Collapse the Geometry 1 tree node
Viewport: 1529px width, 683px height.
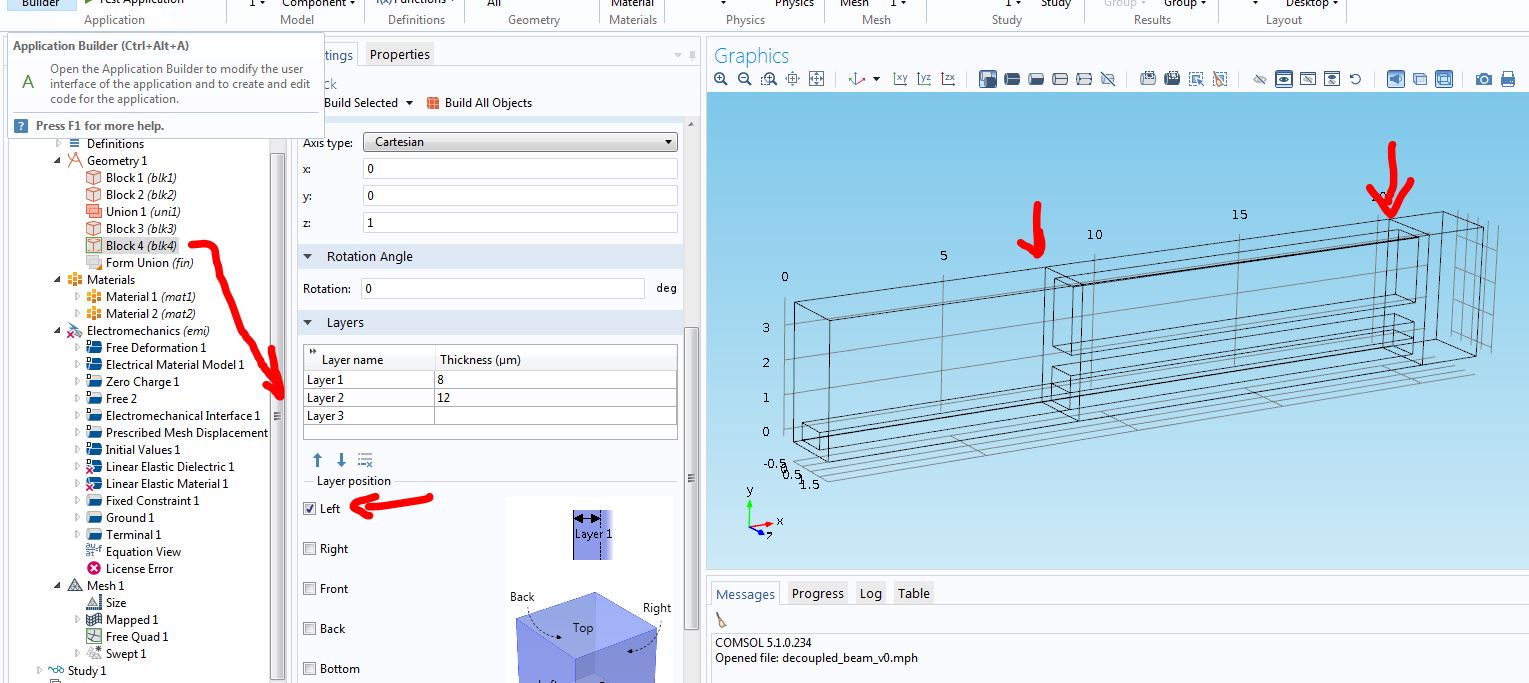coord(58,161)
